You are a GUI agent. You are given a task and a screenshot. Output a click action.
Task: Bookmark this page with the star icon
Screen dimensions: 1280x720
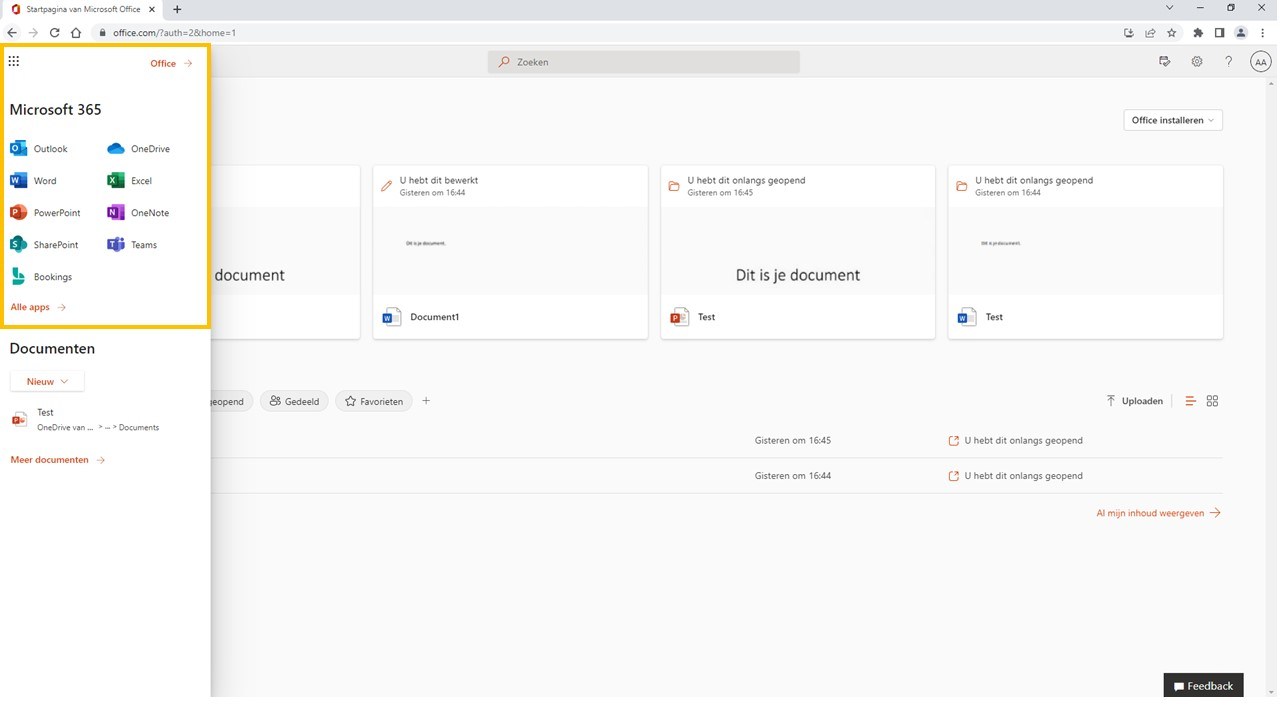tap(1171, 33)
